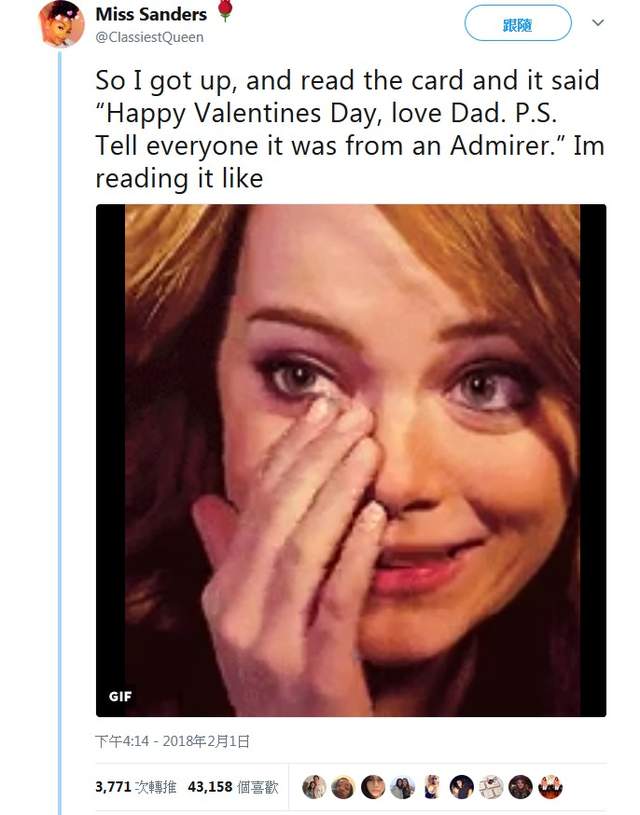Click the first liker avatar in the row
Image resolution: width=640 pixels, height=815 pixels.
point(314,786)
